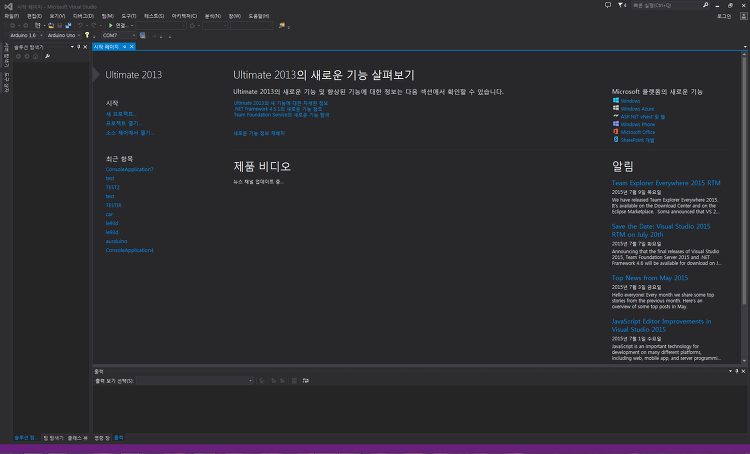Open the notifications flag showing 4

[x=622, y=5]
